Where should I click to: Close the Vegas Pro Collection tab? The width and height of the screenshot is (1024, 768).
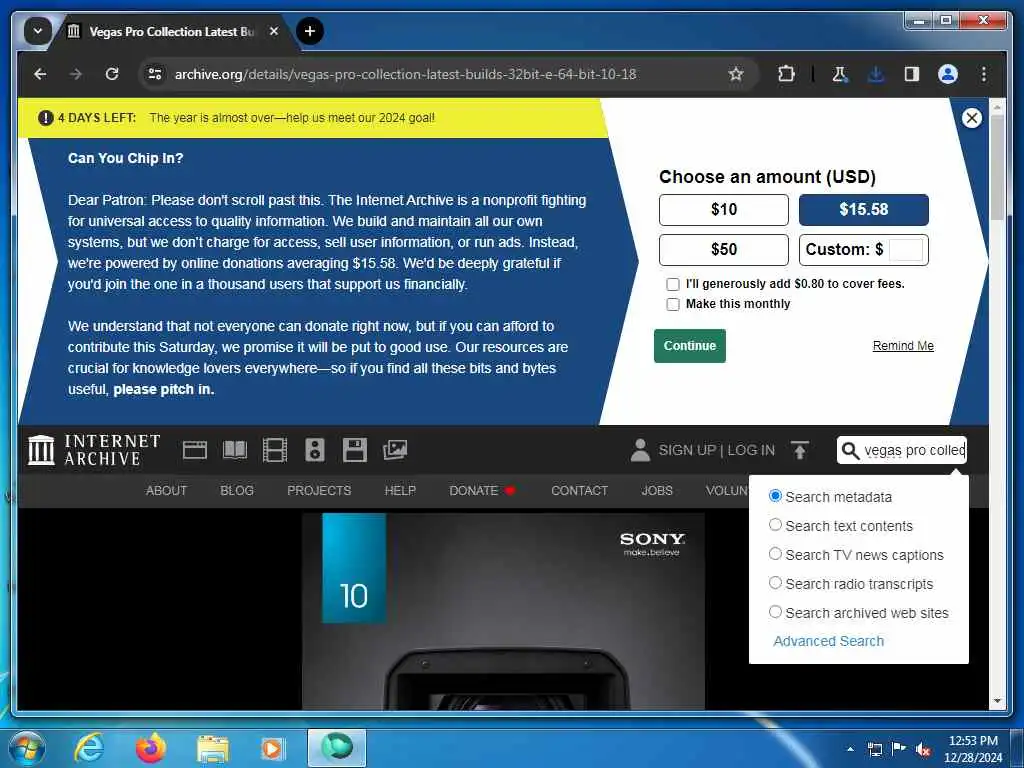pos(274,31)
